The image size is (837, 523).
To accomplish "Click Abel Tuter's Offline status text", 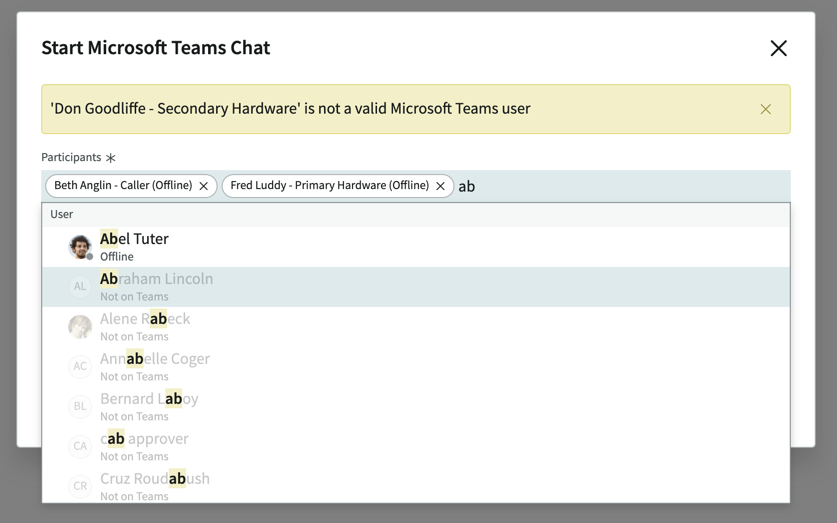I will 117,257.
